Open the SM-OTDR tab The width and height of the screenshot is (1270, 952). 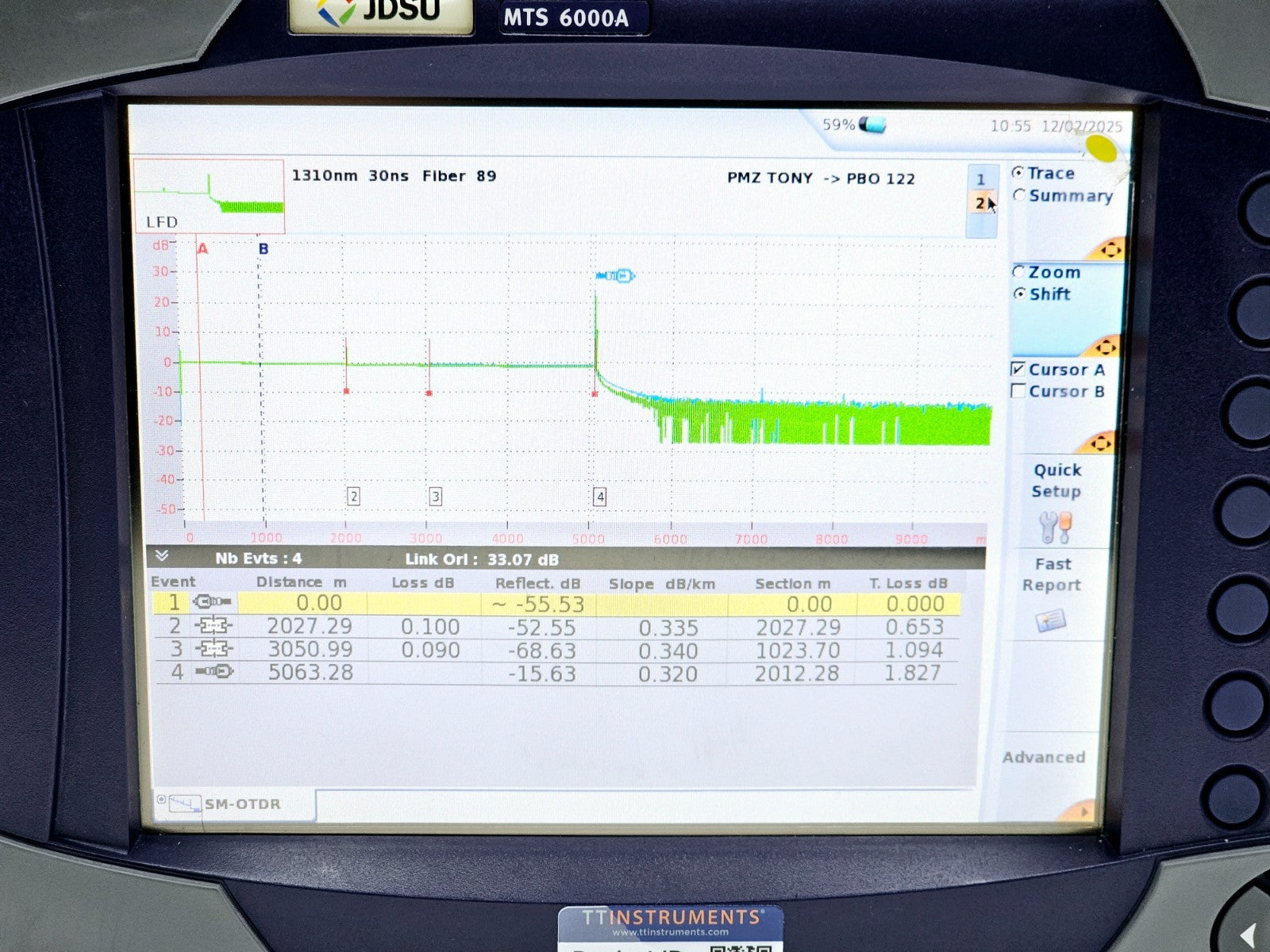[235, 804]
